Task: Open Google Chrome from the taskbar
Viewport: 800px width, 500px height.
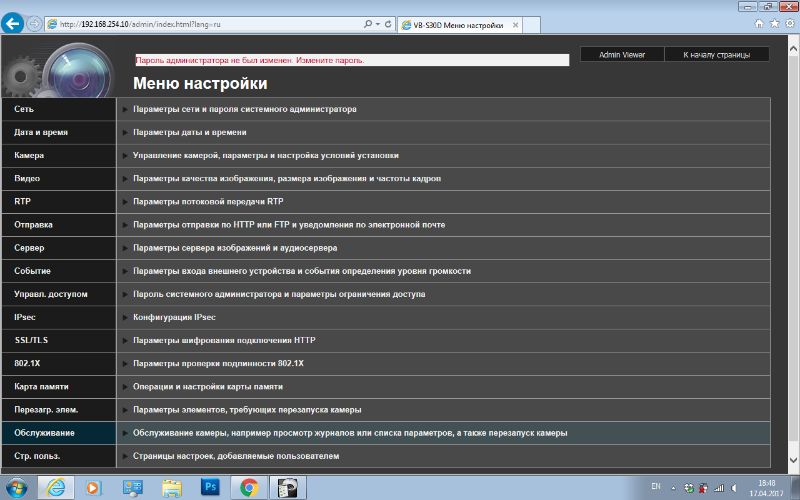Action: pos(249,488)
